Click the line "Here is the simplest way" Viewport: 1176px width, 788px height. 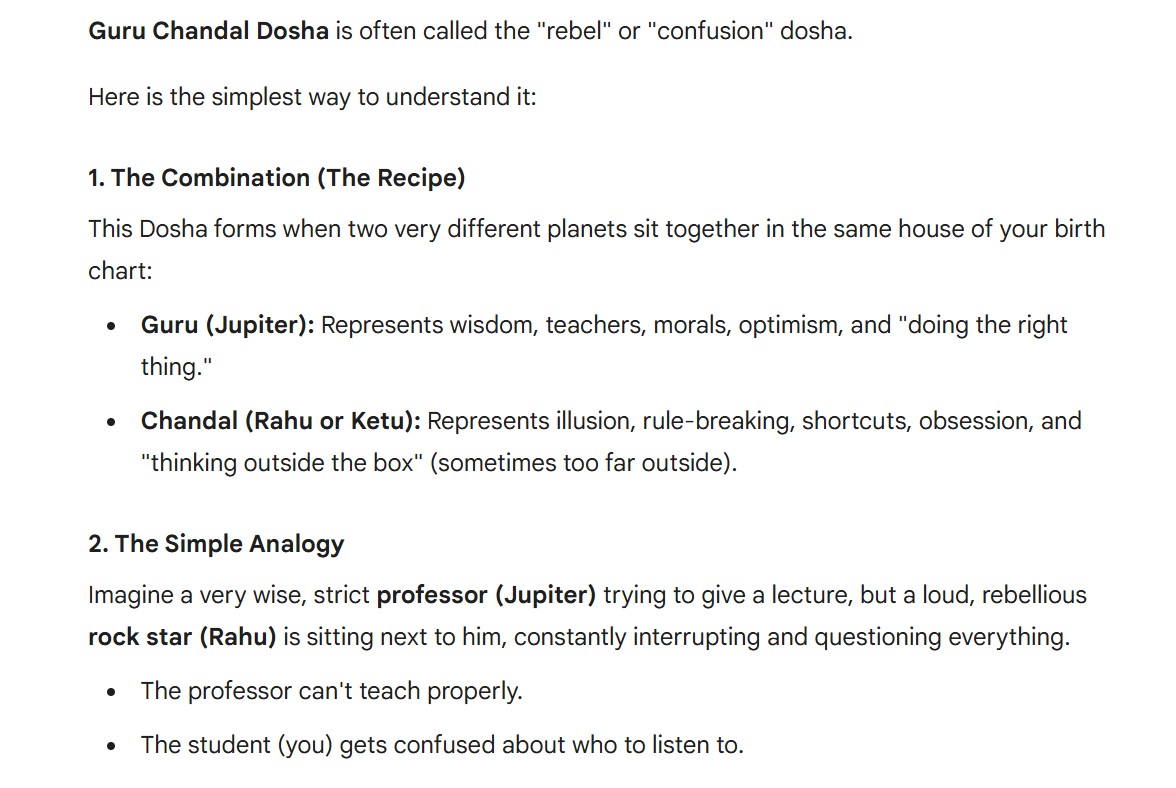tap(312, 98)
